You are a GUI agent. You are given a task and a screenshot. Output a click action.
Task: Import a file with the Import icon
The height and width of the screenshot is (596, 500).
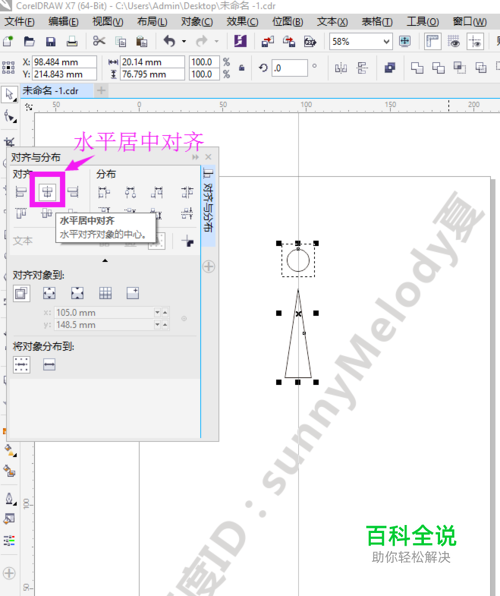268,41
